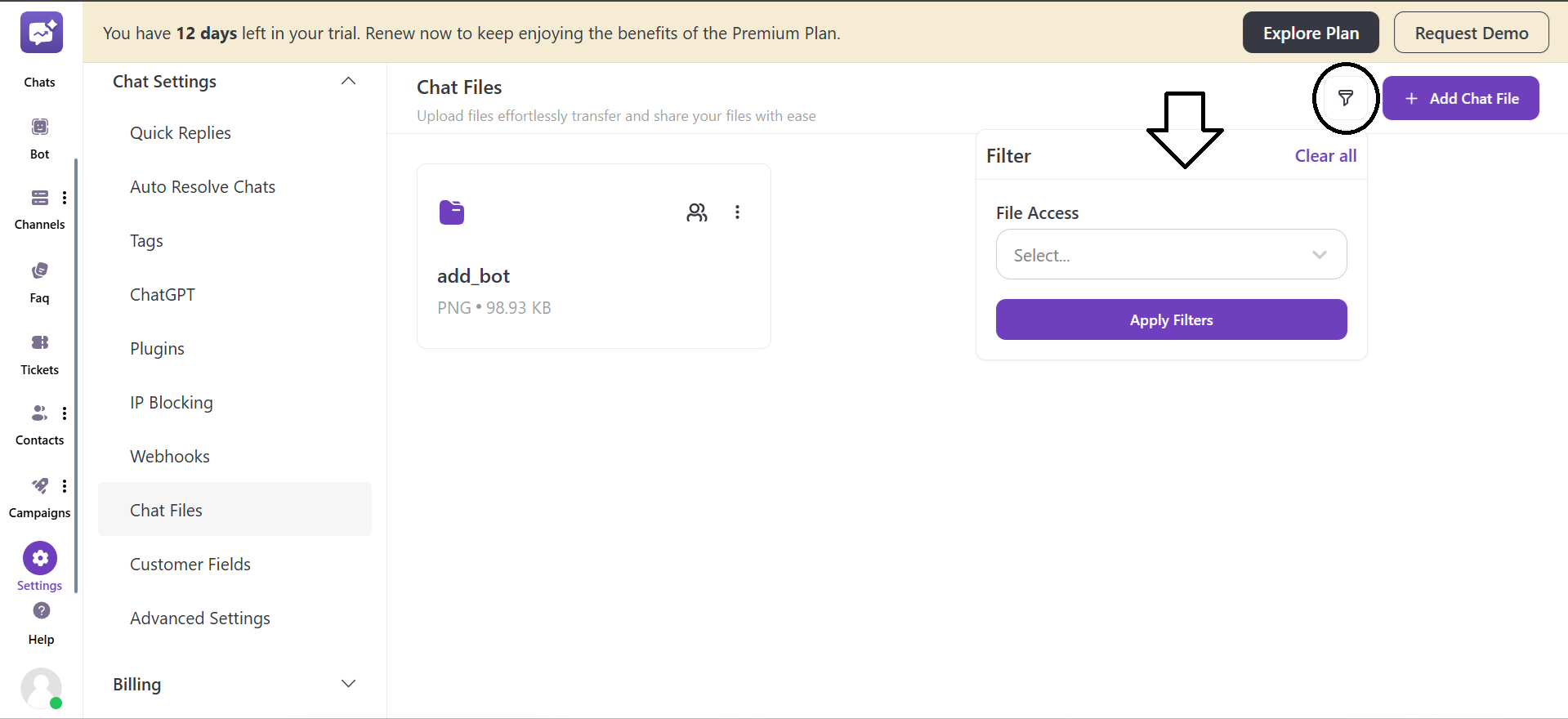The width and height of the screenshot is (1568, 719).
Task: Open Webhooks settings
Action: [170, 457]
